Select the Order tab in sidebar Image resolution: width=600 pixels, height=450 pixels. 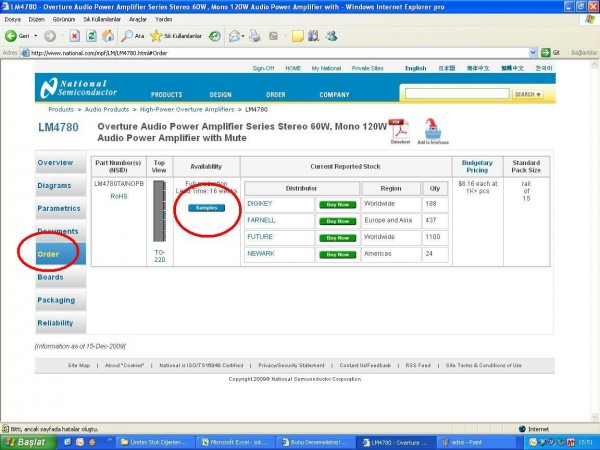tap(48, 254)
